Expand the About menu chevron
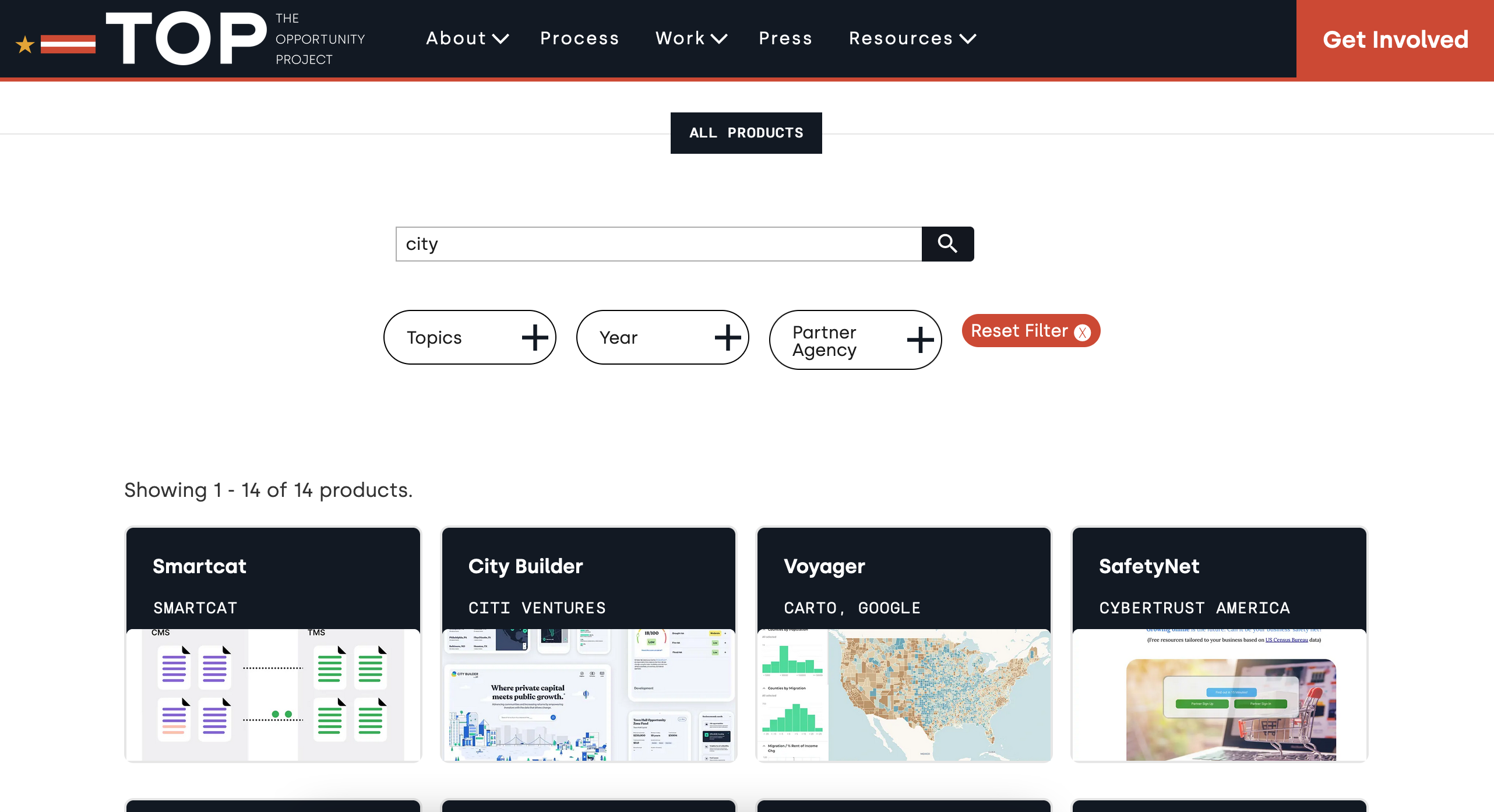 [501, 39]
